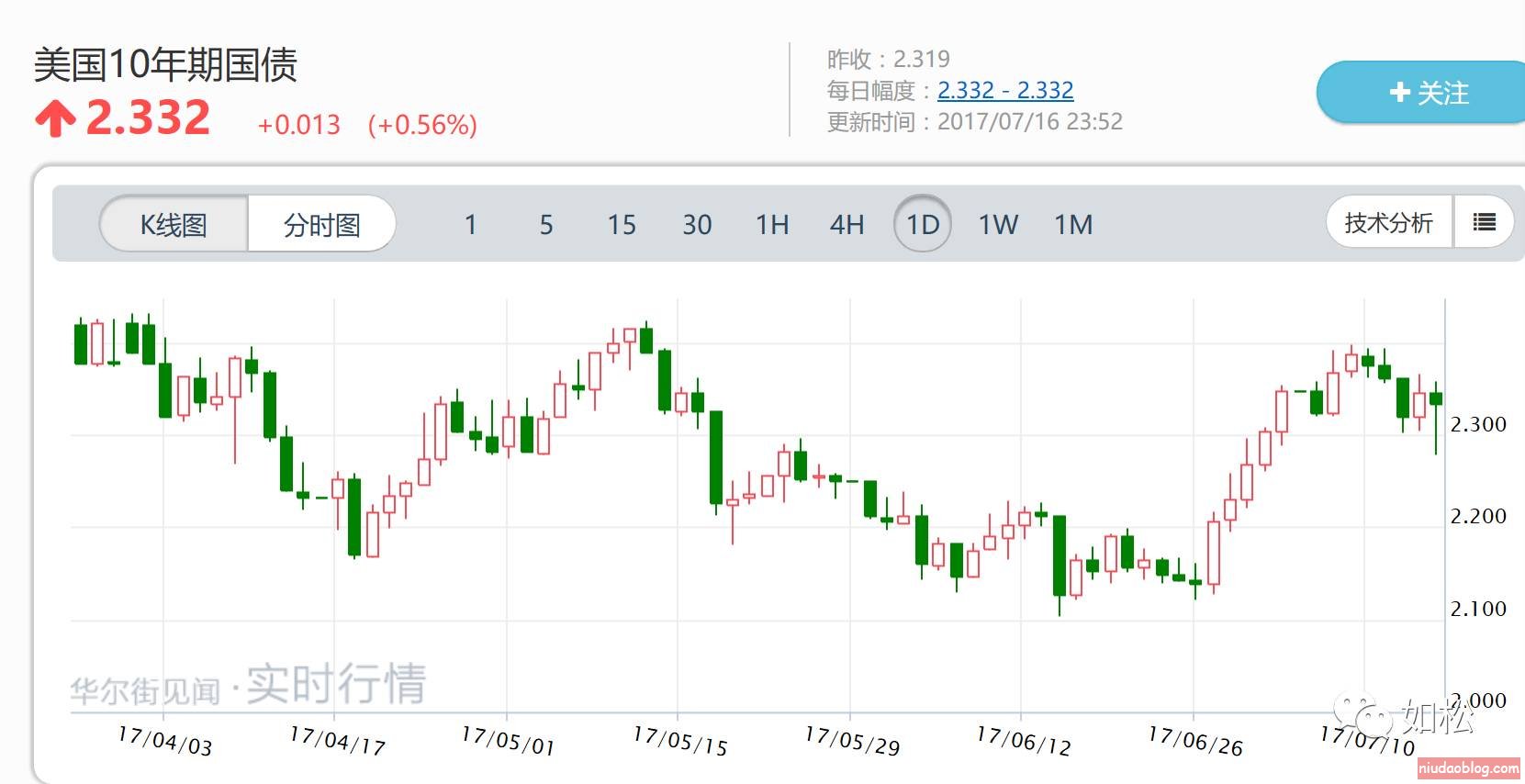Screen dimensions: 1525x784
Task: Open the daily range 2.332 - 2.332 link
Action: tap(1005, 90)
